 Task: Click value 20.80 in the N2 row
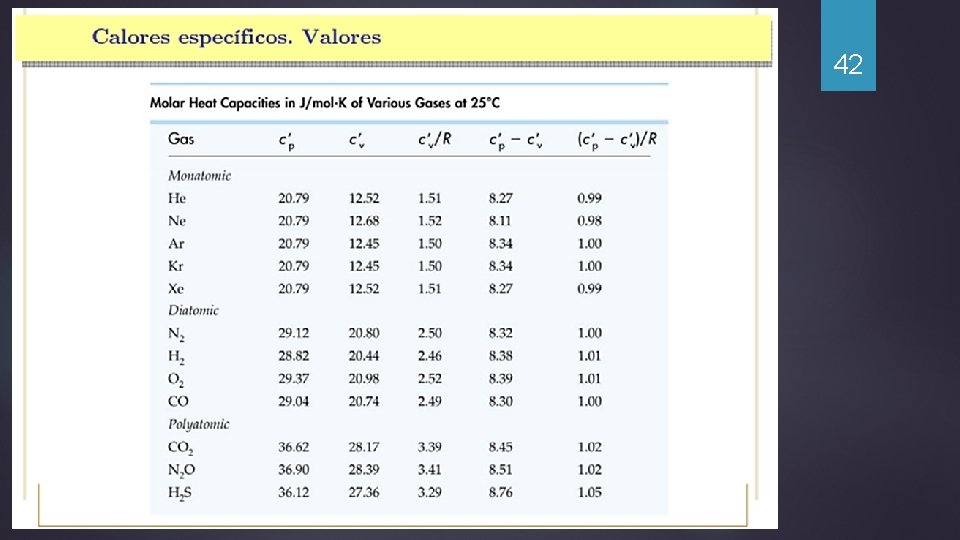364,333
